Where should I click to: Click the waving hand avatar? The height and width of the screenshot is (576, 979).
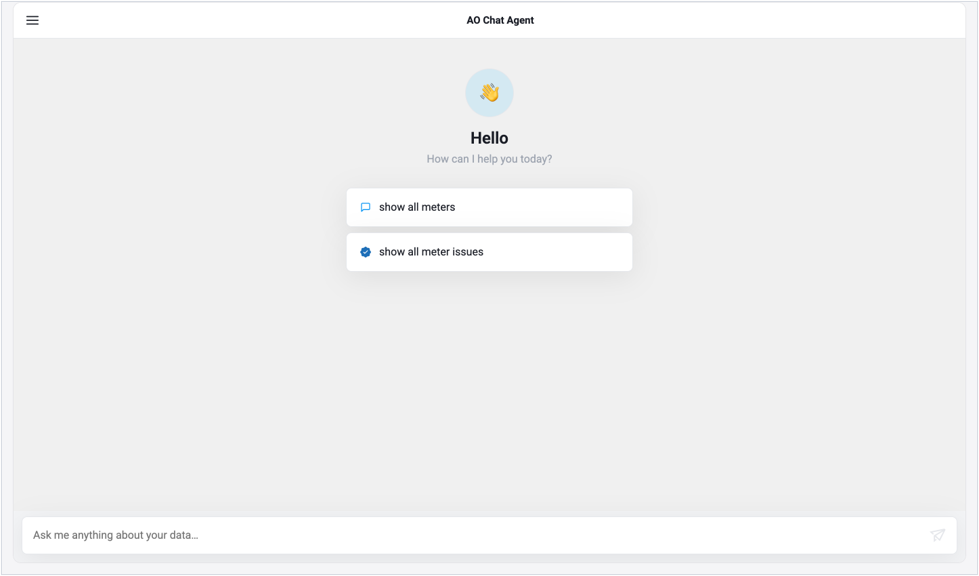490,93
